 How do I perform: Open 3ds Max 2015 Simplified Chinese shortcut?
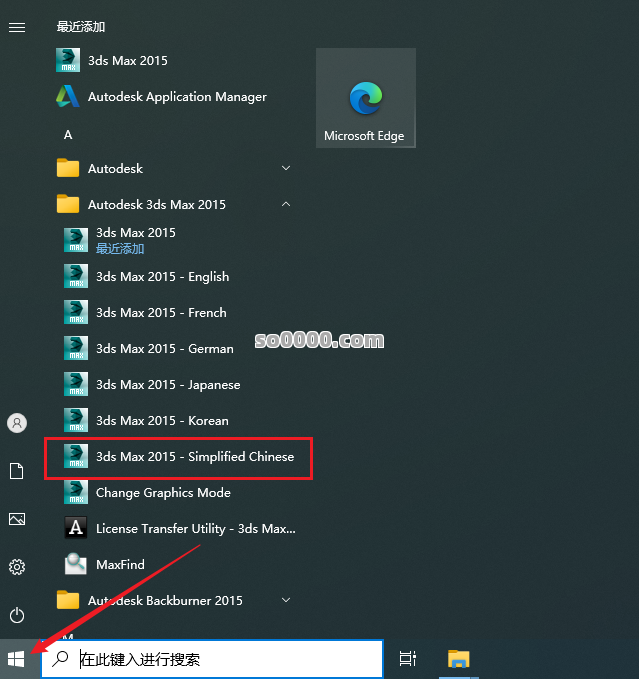[194, 457]
